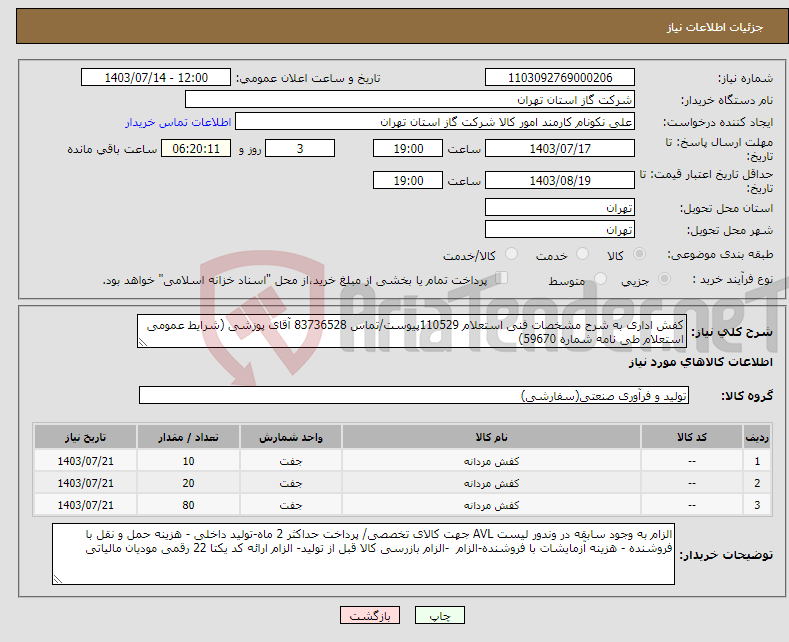789x642 pixels.
Task: Click quantity 20 in the table
Action: [188, 483]
